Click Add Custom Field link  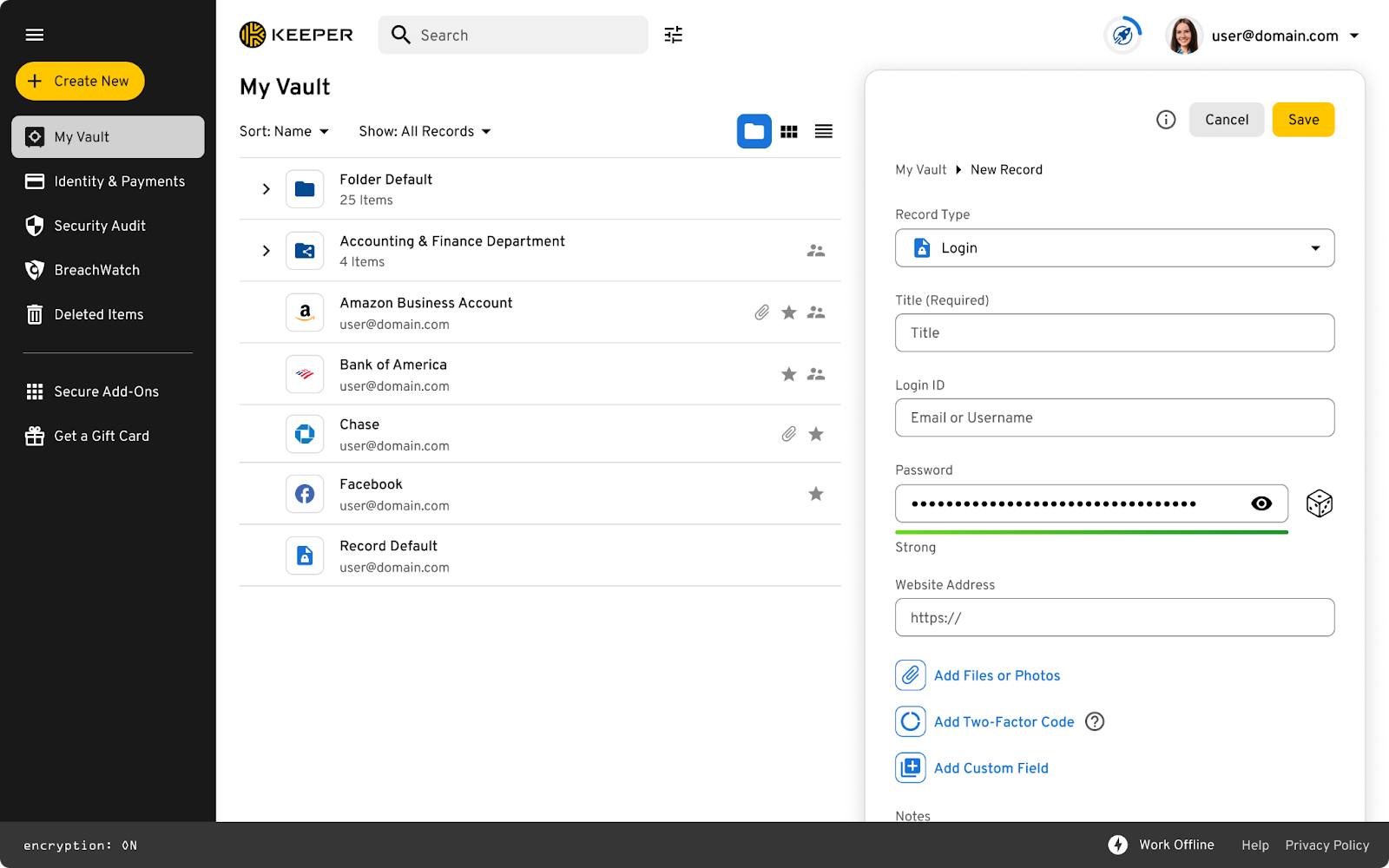pyautogui.click(x=991, y=767)
